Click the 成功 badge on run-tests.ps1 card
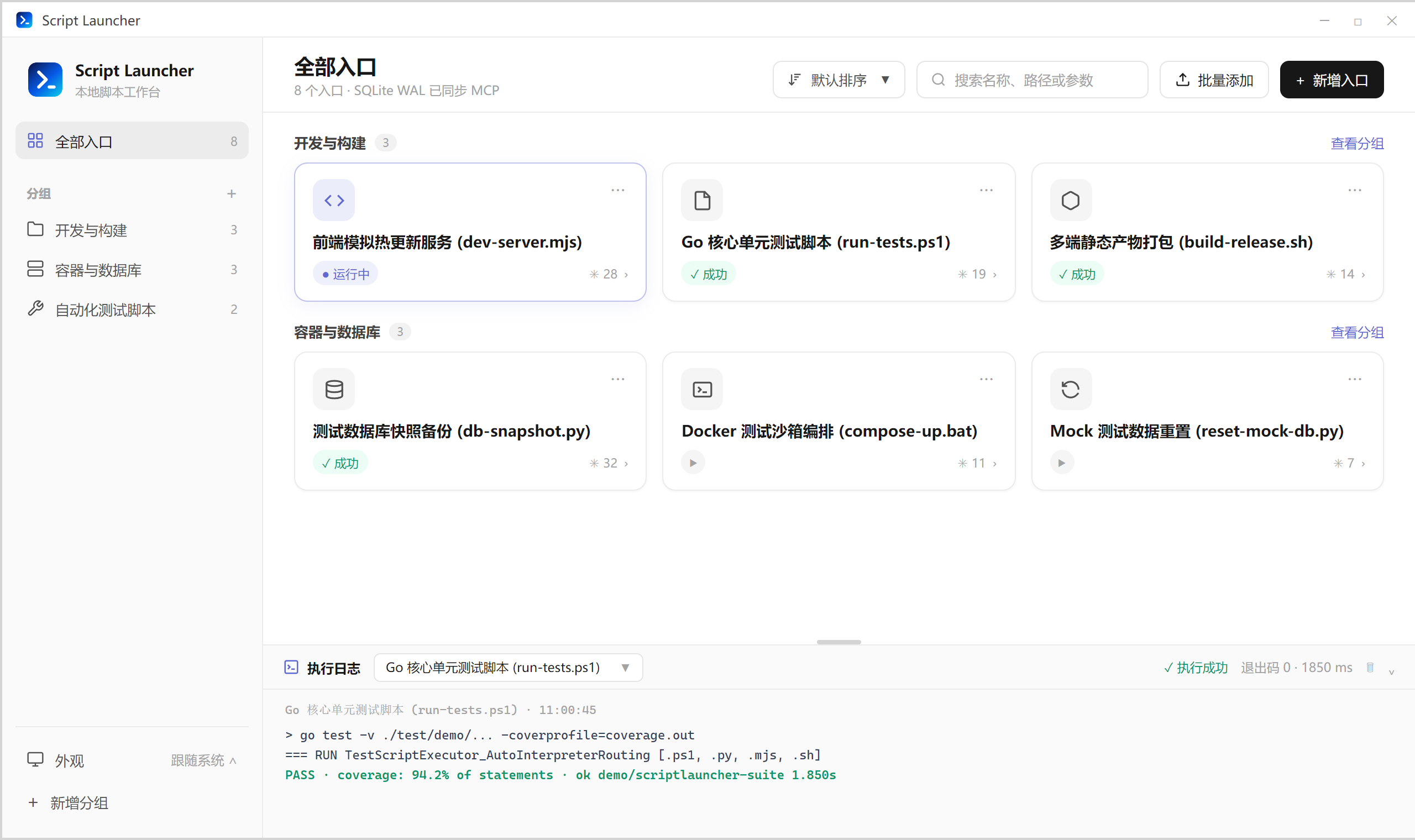Image resolution: width=1415 pixels, height=840 pixels. point(708,274)
